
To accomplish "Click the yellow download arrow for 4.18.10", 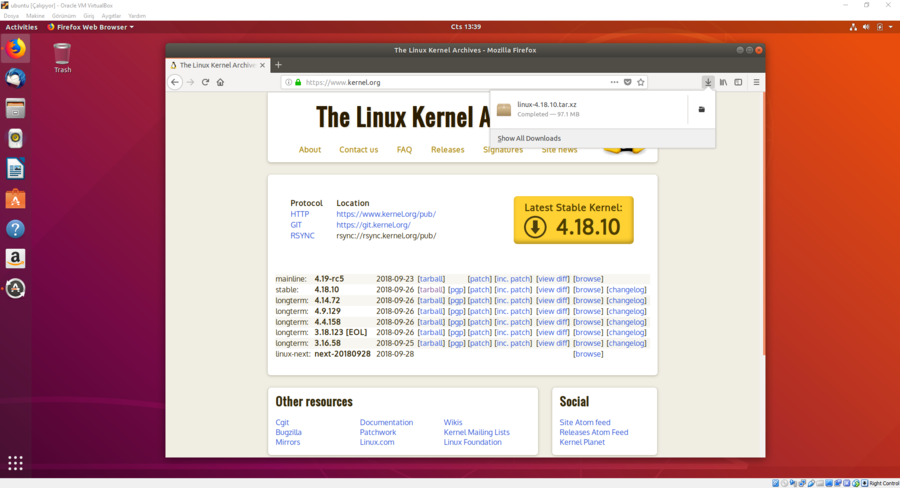I will click(x=536, y=227).
